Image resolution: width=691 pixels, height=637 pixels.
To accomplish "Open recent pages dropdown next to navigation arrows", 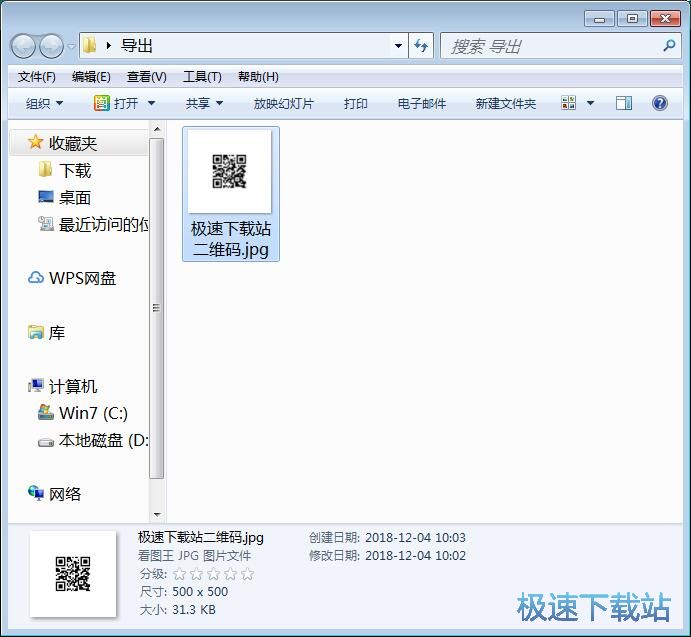I will (71, 46).
